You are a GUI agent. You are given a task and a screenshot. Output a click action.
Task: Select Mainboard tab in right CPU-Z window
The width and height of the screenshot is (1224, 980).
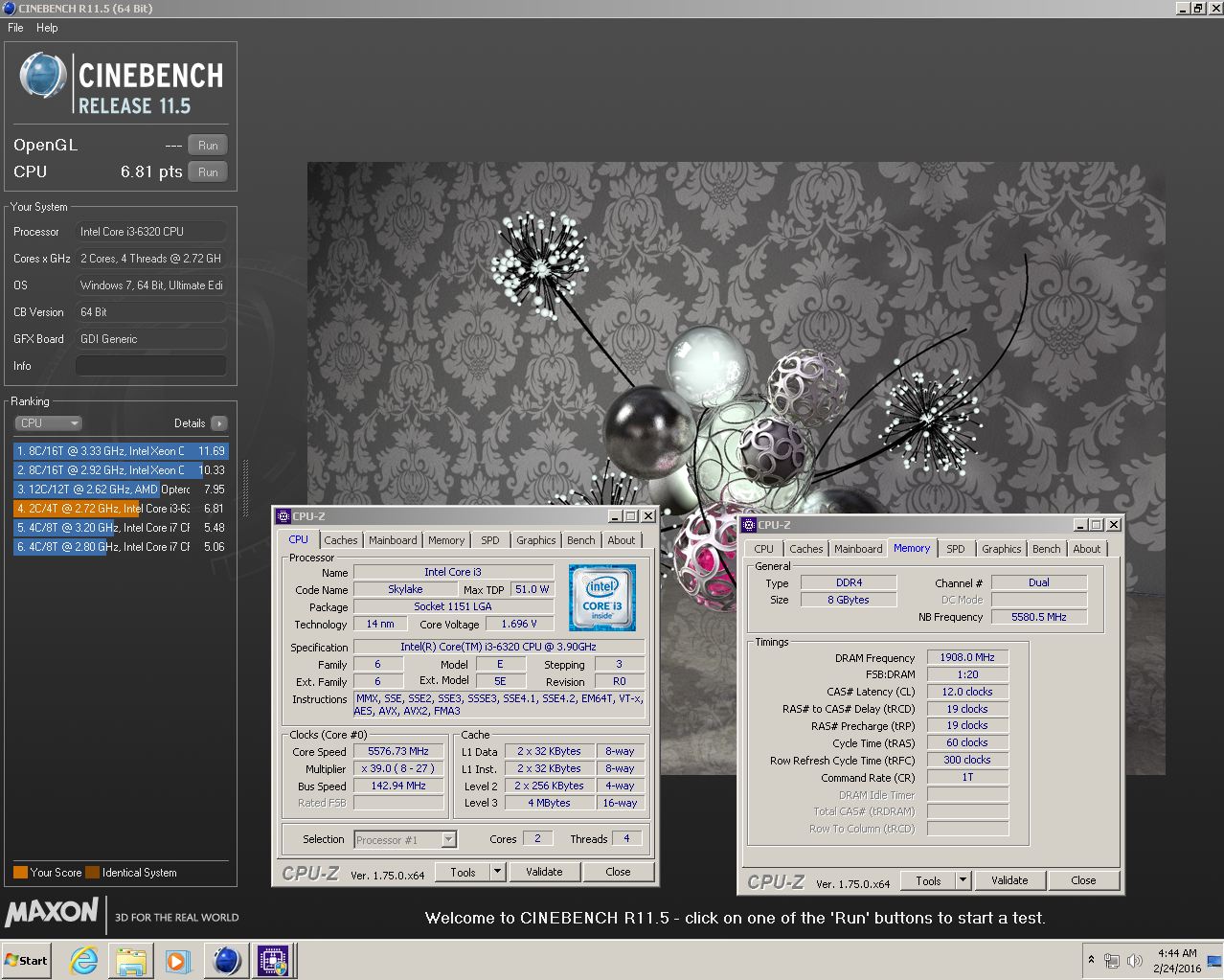pyautogui.click(x=858, y=549)
